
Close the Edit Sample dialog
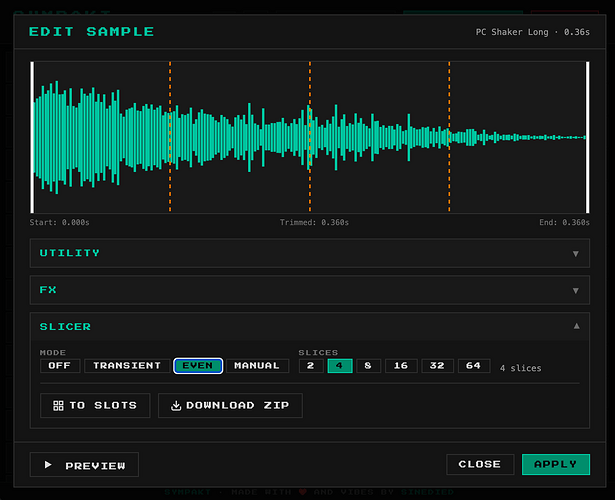(x=480, y=464)
